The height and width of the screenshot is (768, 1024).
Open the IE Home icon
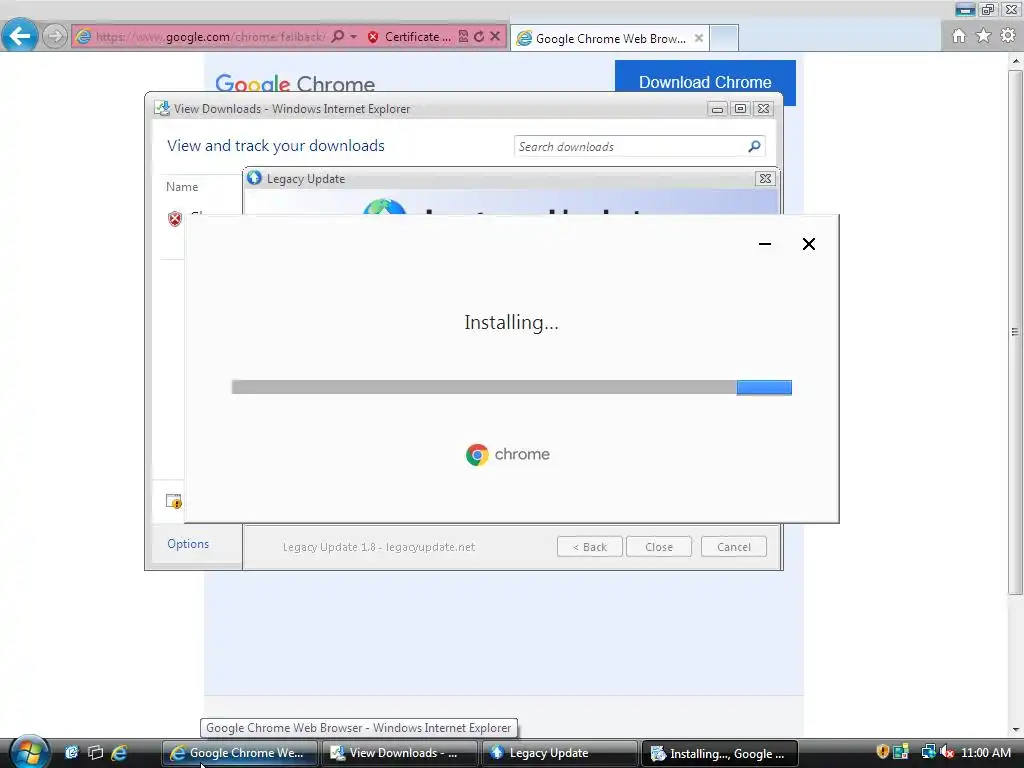pos(959,36)
